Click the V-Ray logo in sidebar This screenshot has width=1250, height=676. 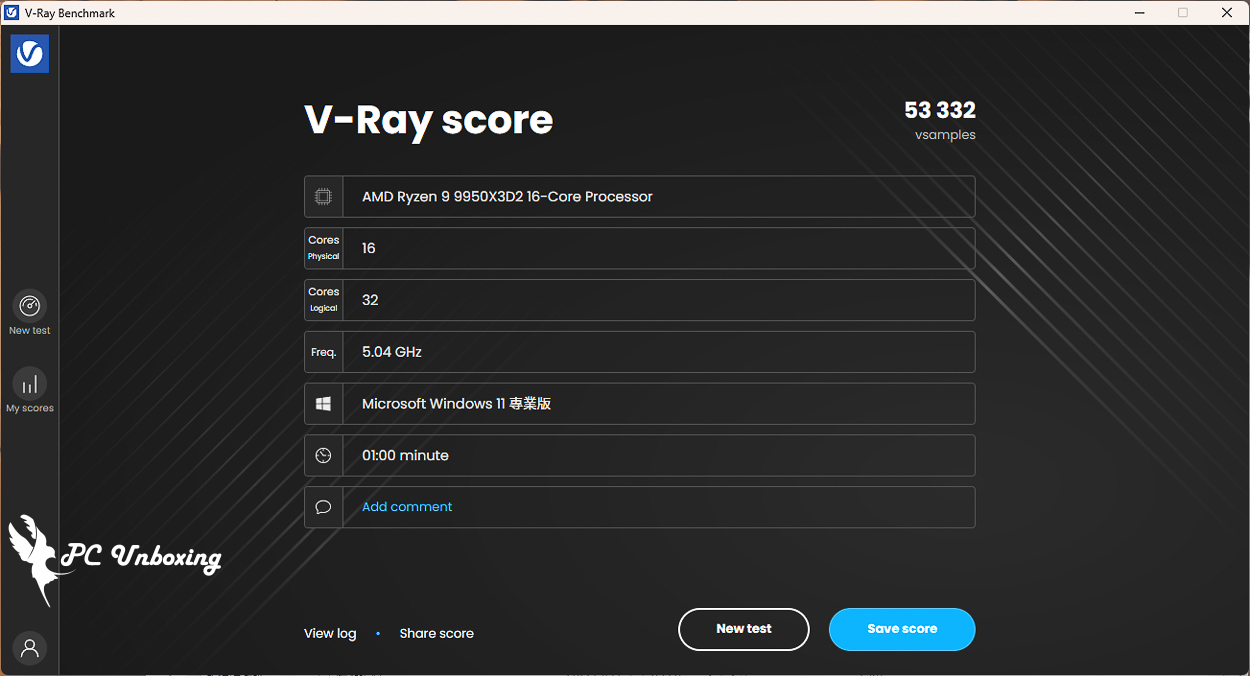(x=30, y=54)
